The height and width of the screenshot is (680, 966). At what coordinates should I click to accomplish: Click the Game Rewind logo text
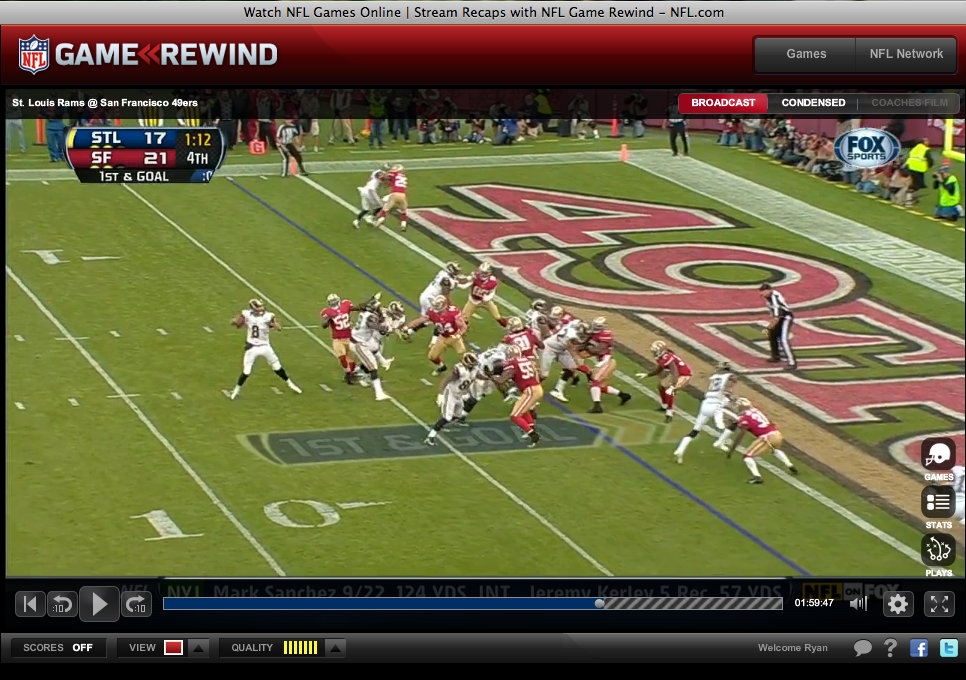tap(166, 54)
